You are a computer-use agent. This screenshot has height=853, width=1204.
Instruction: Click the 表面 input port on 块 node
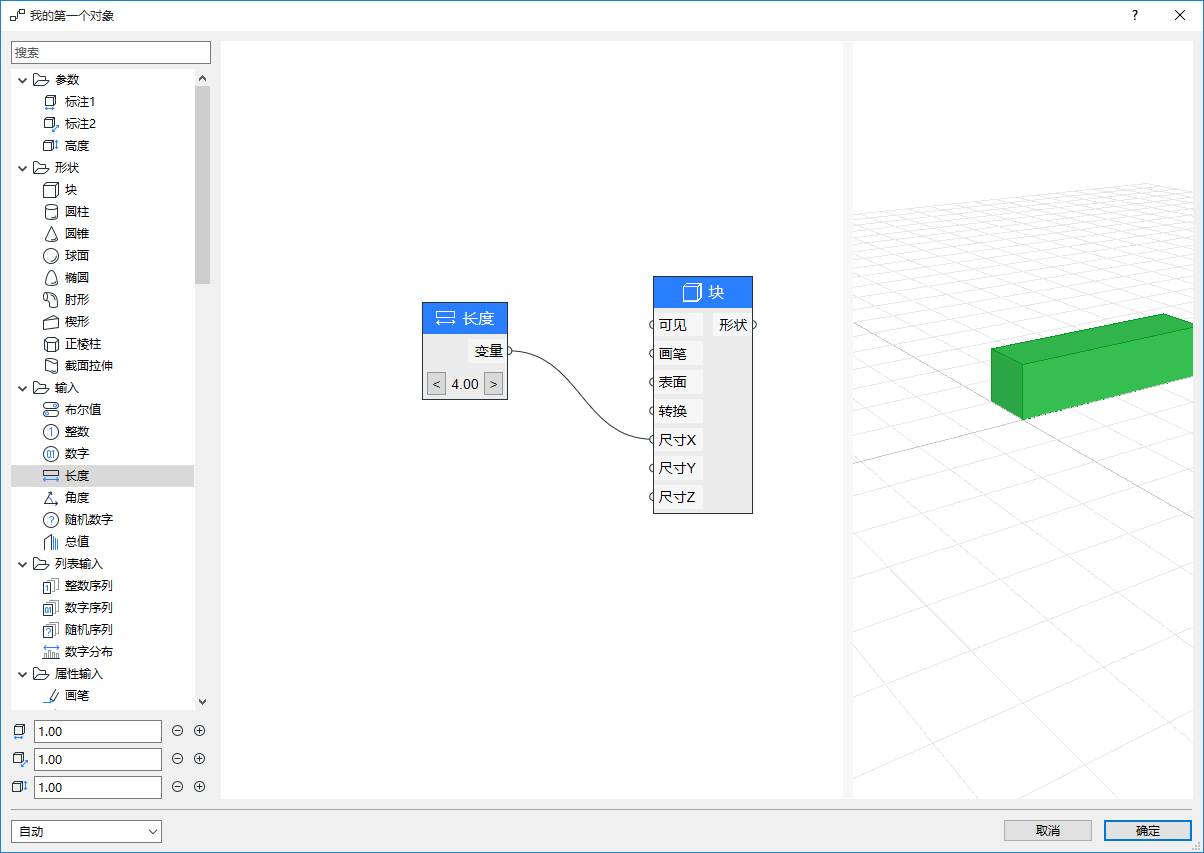pyautogui.click(x=653, y=382)
